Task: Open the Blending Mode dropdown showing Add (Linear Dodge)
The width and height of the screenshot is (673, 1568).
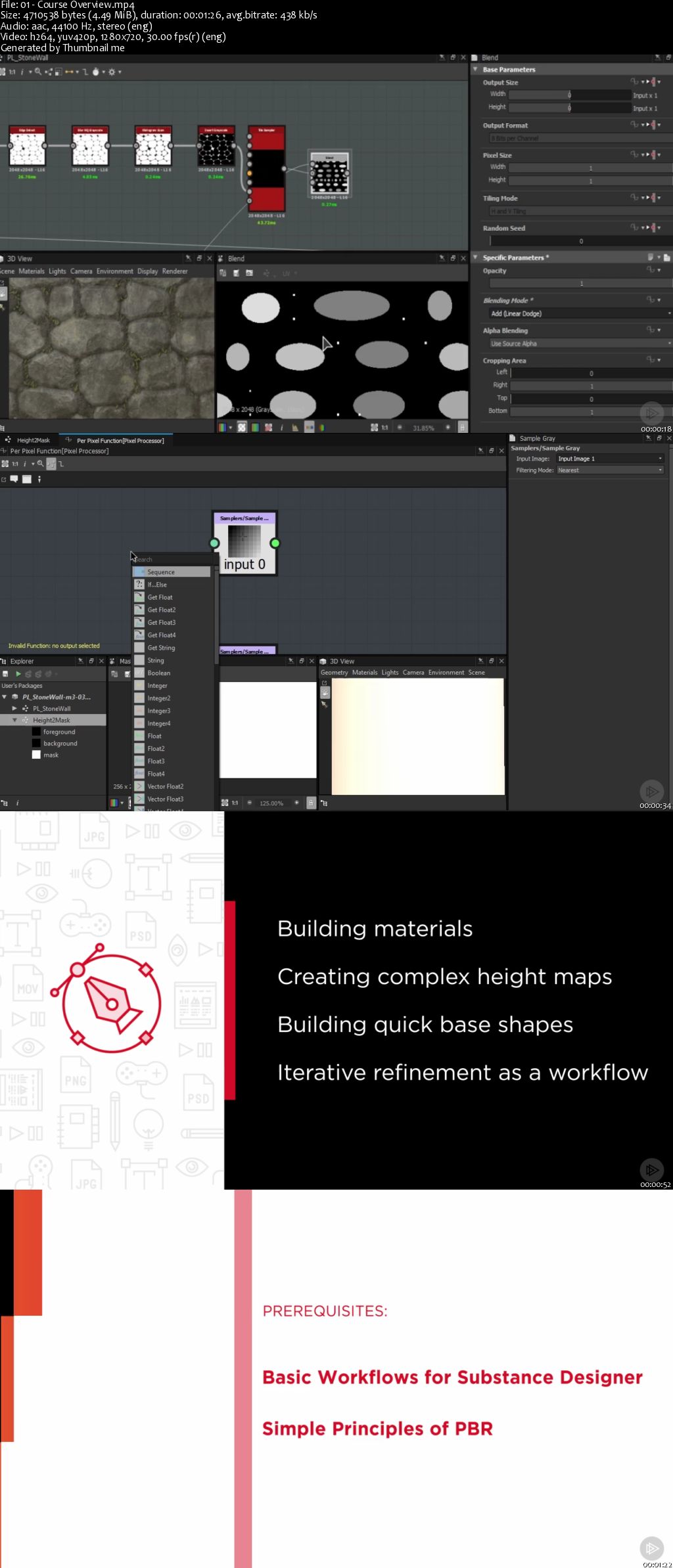Action: tap(580, 313)
